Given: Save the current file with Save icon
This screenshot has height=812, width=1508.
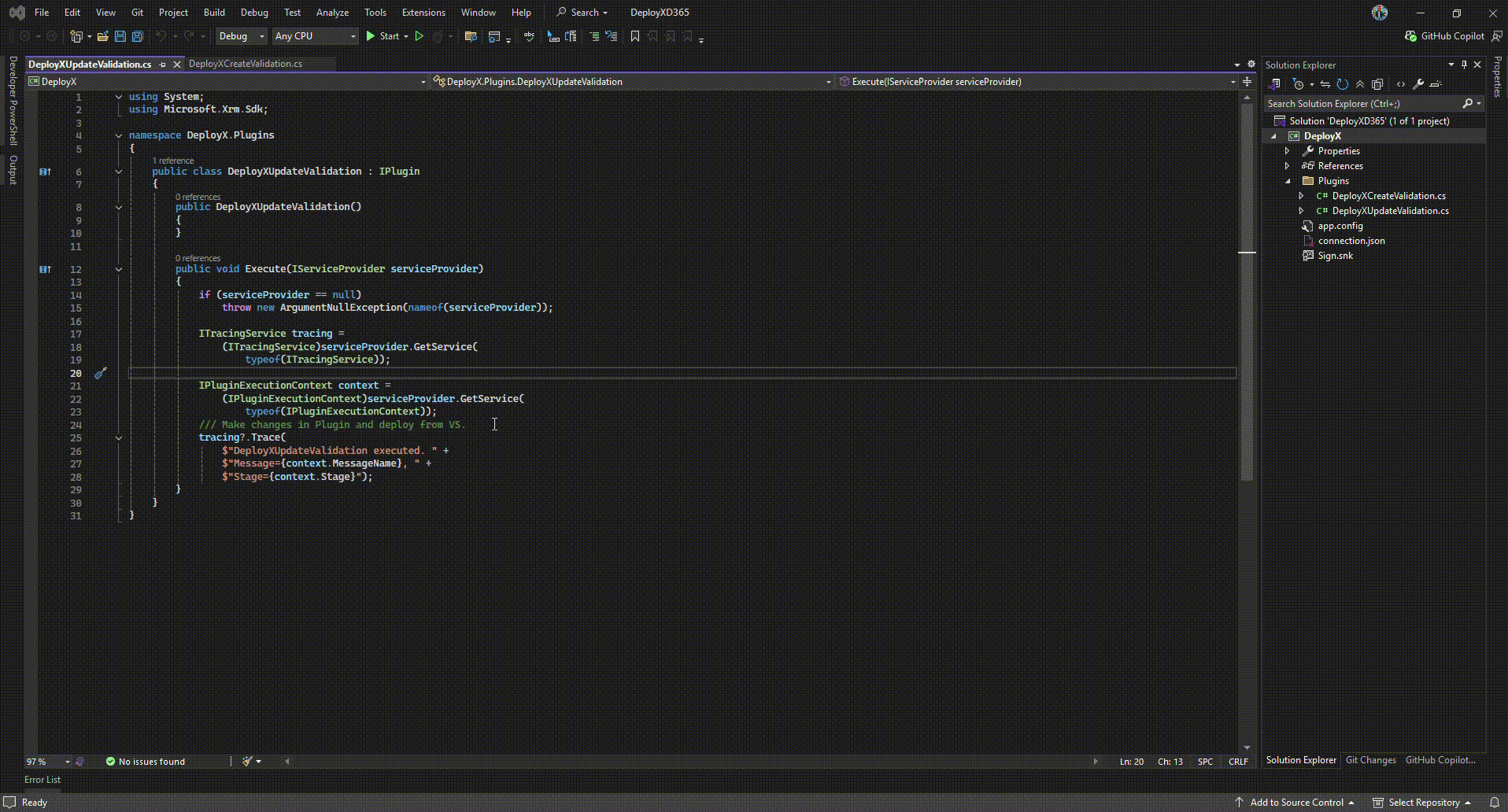Looking at the screenshot, I should tap(120, 36).
